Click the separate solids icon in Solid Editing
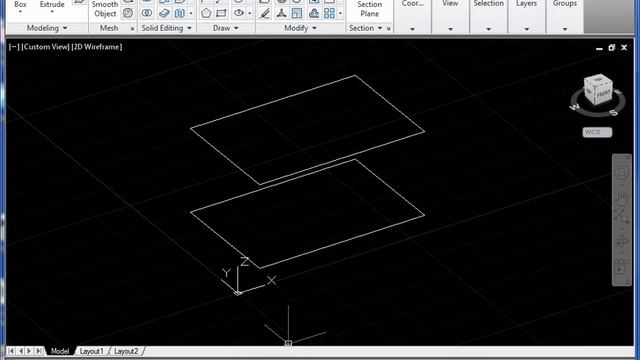 coord(180,13)
